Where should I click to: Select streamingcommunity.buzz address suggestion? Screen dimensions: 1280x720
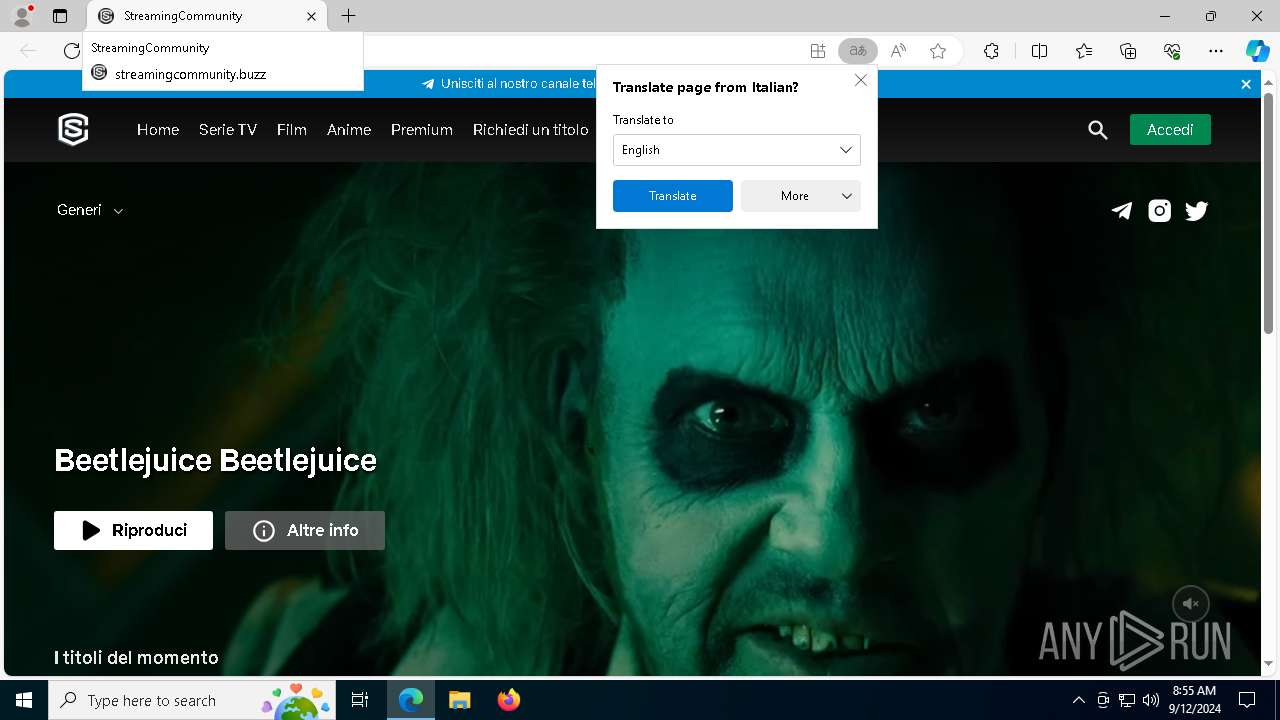(x=223, y=74)
